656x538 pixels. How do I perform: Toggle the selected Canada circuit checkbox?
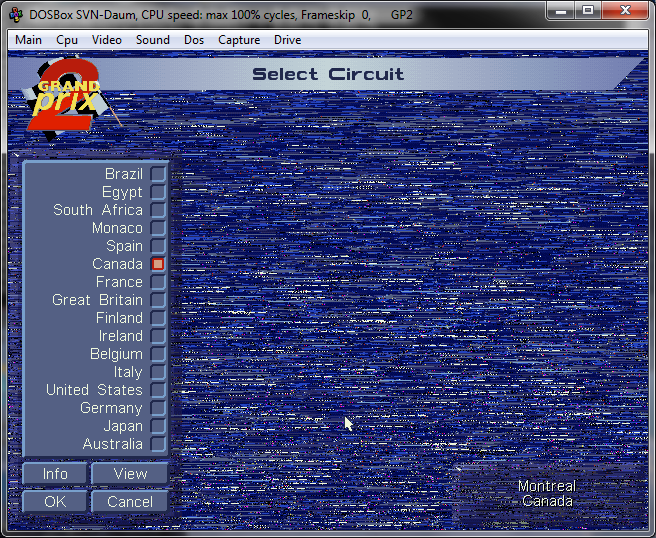[x=158, y=264]
